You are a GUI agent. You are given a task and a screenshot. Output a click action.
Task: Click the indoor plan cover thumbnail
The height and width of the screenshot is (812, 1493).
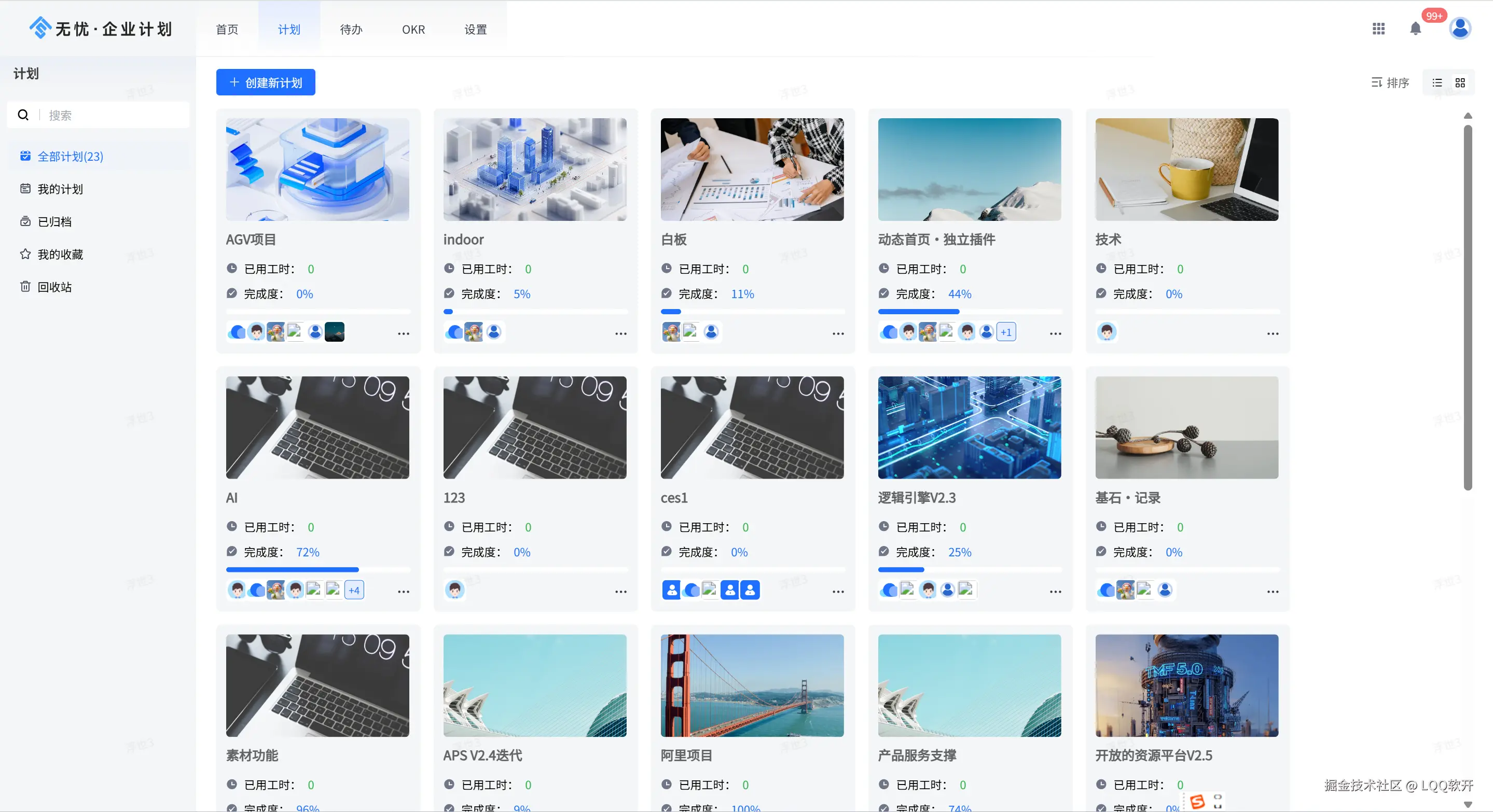534,170
